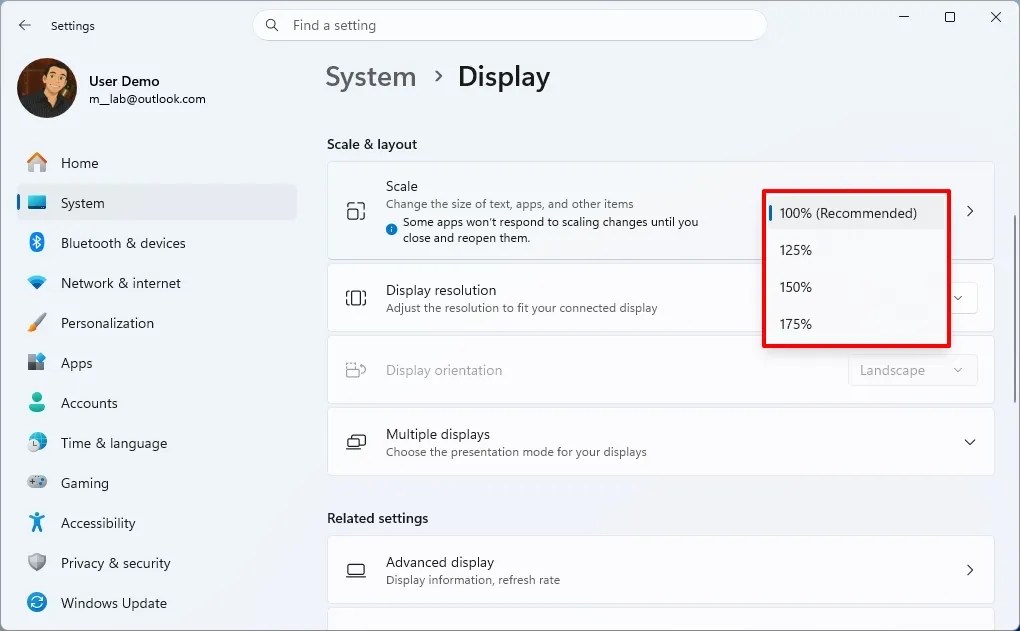Click the search magnifier icon

[272, 25]
